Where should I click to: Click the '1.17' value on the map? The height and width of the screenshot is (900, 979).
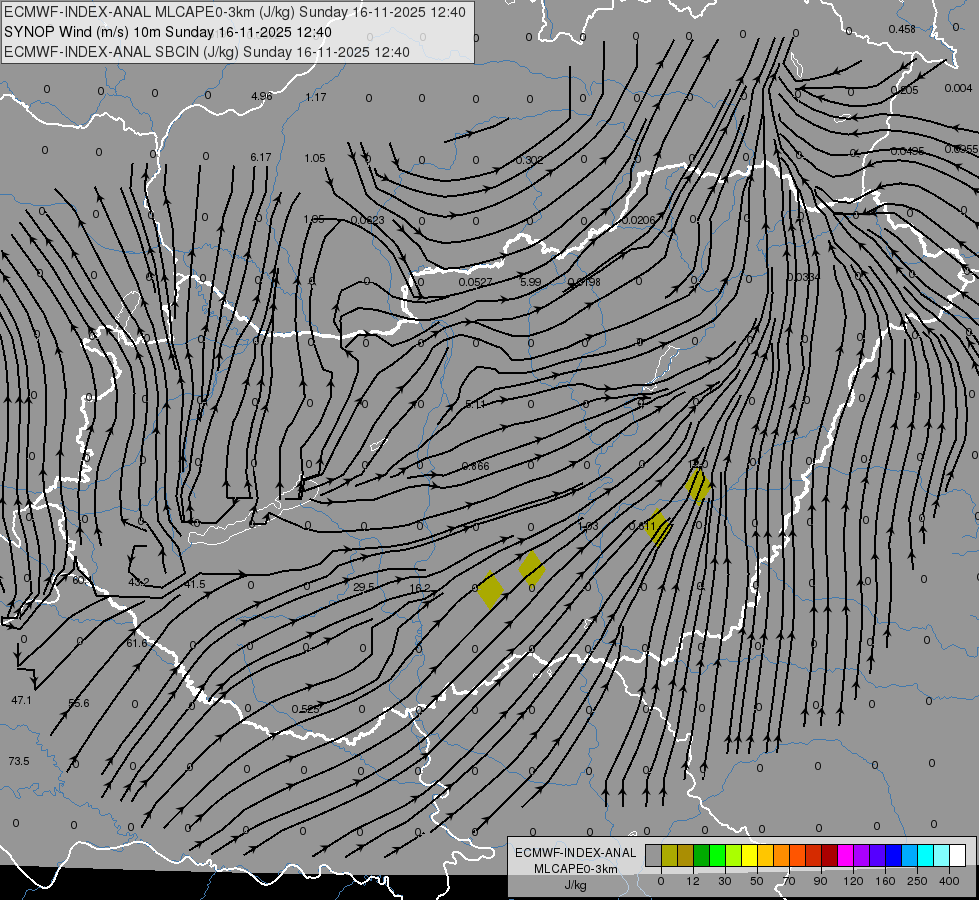coord(316,97)
